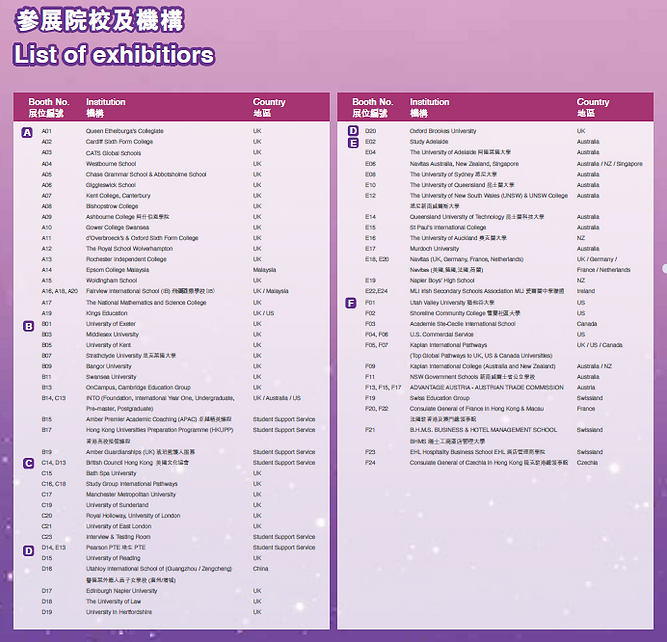Click booth number E18, E20
667x642 pixels.
(377, 260)
